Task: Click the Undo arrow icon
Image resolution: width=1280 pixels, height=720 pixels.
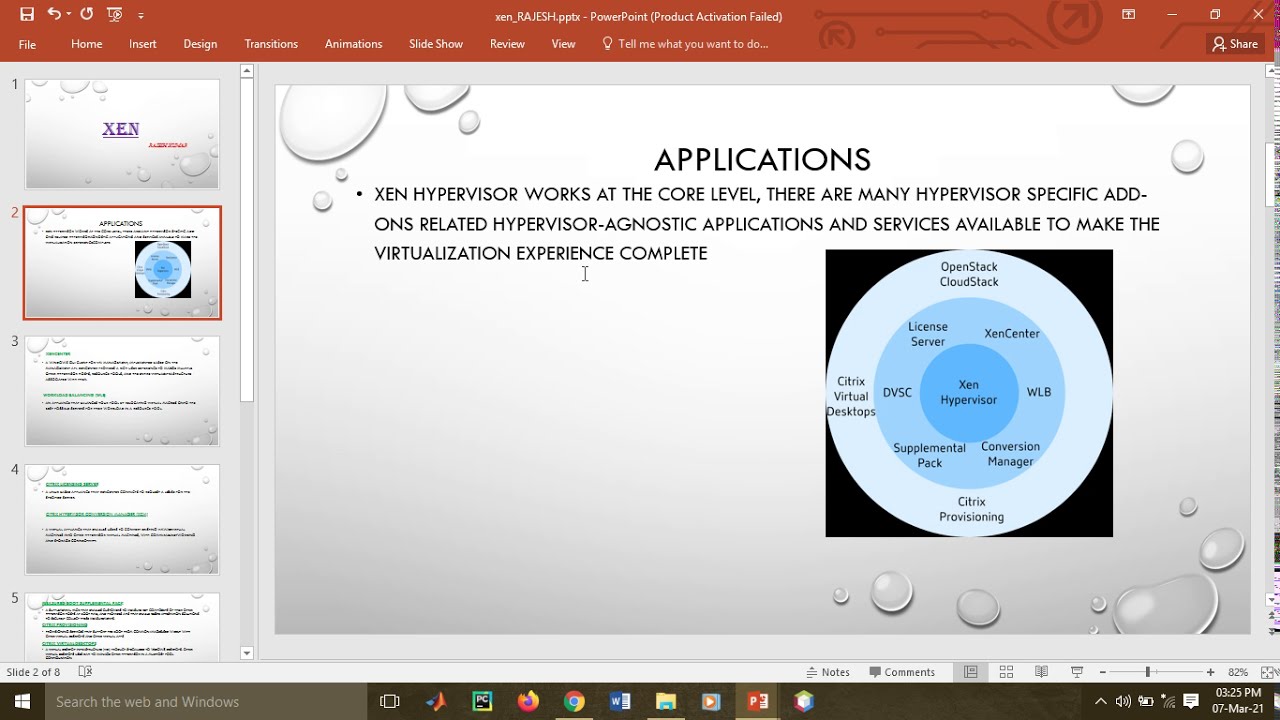Action: pyautogui.click(x=54, y=14)
